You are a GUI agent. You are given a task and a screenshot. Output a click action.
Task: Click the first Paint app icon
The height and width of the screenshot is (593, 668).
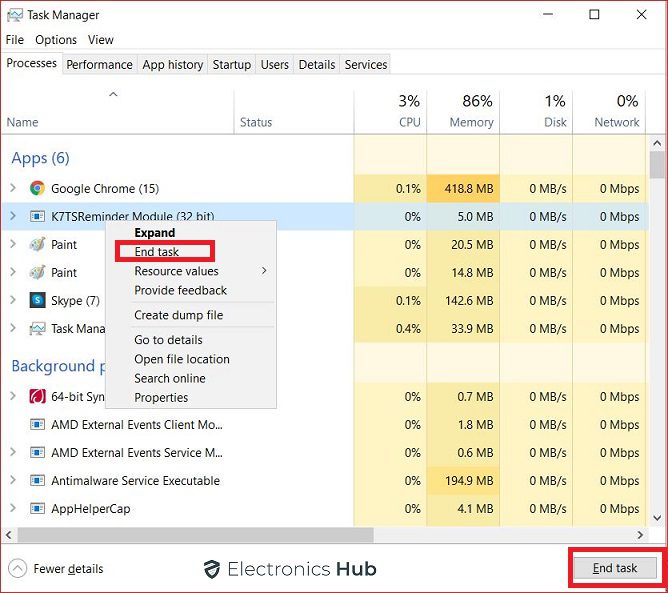click(37, 244)
